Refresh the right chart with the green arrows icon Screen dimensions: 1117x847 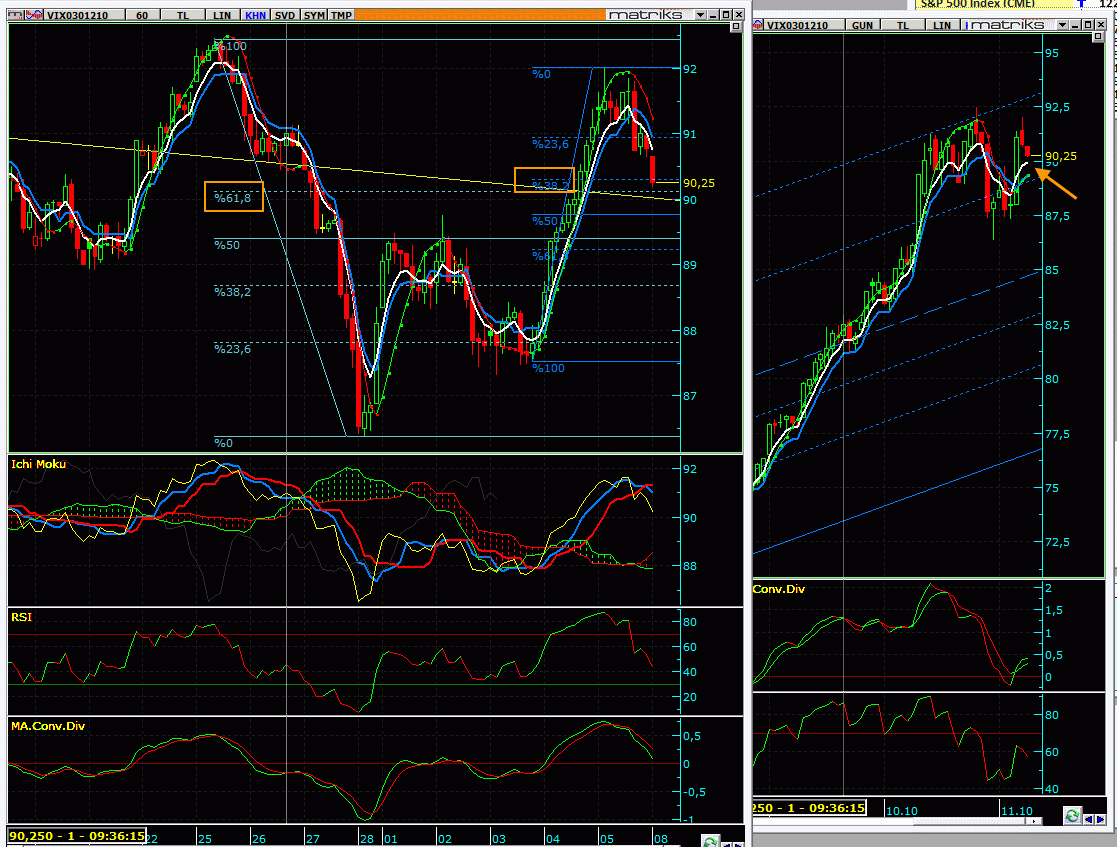[x=1072, y=815]
